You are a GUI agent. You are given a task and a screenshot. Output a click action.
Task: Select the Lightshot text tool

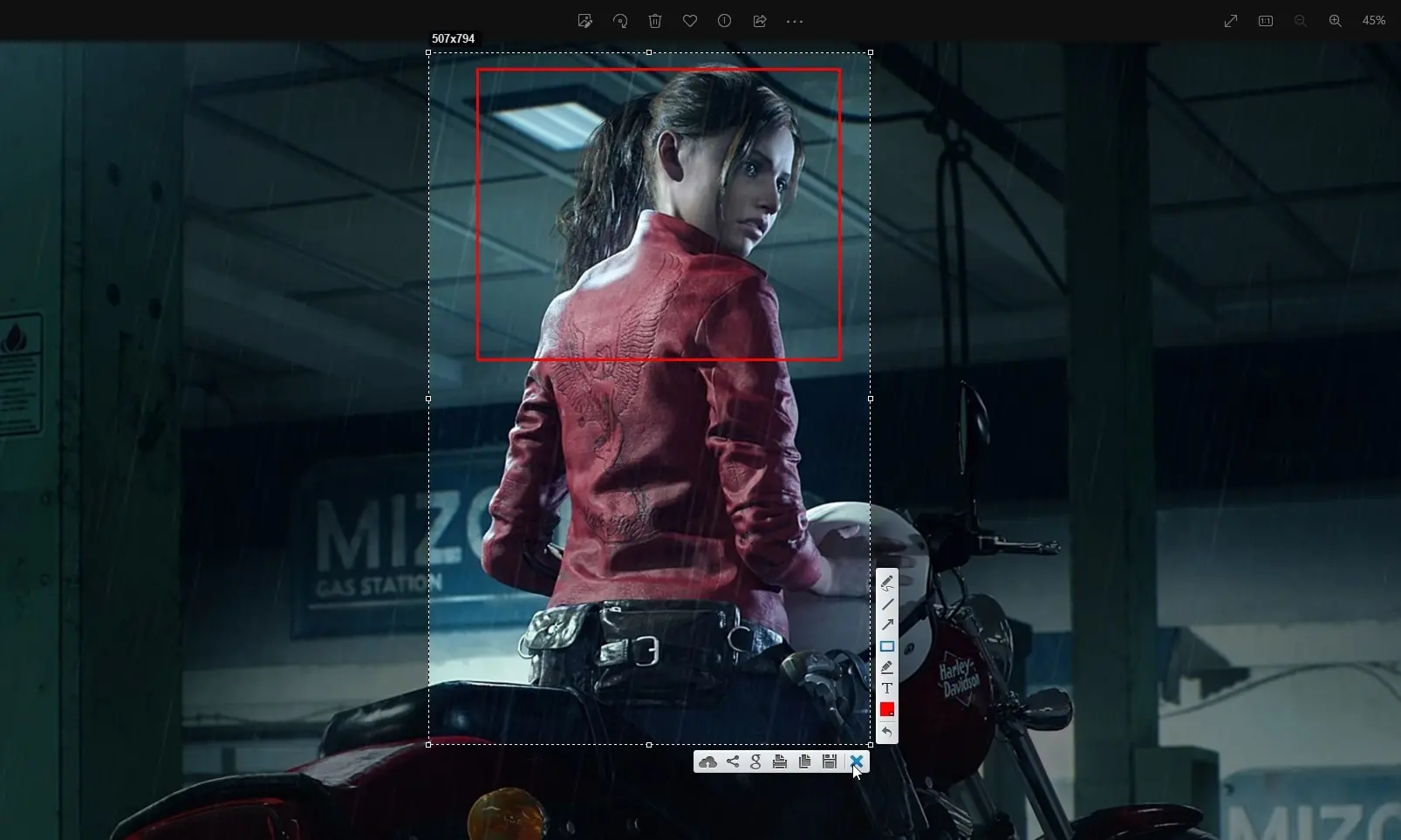[x=887, y=688]
